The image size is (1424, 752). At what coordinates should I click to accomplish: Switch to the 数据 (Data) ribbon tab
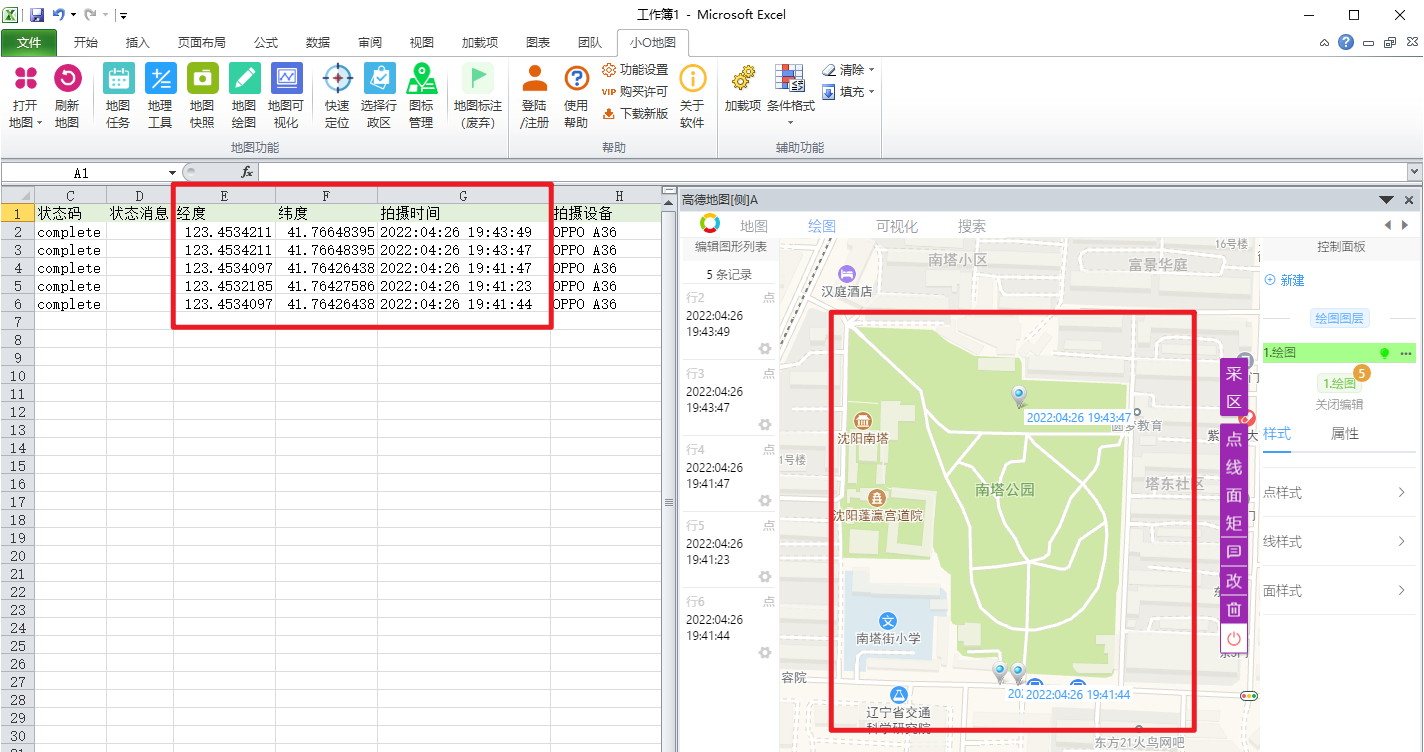(318, 43)
